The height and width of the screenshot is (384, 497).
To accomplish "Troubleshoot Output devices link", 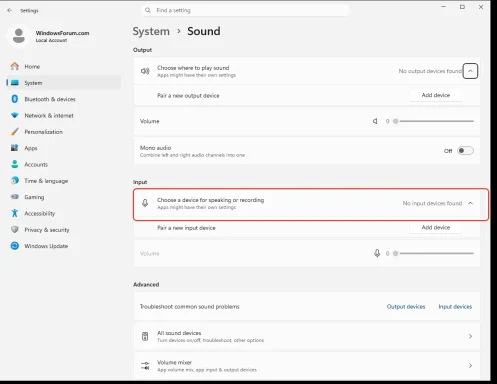I will (406, 306).
